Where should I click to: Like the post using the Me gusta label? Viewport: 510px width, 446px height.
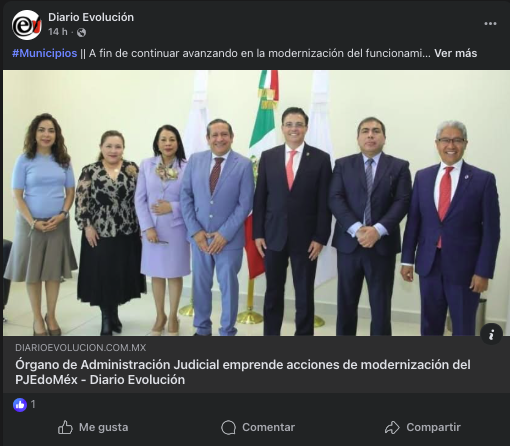[103, 427]
